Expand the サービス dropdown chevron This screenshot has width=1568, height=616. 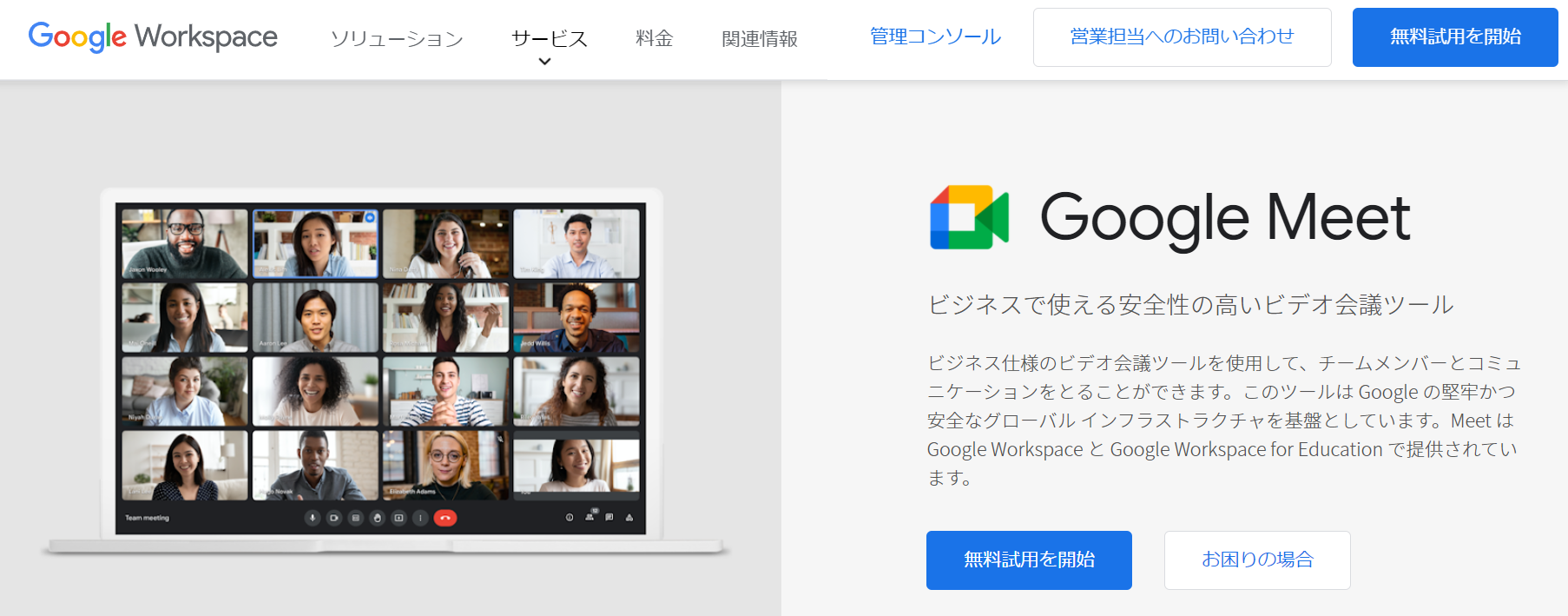(545, 62)
